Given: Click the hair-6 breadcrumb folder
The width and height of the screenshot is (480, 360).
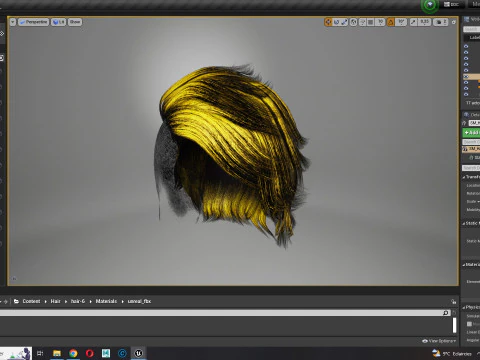Looking at the screenshot, I should 78,301.
